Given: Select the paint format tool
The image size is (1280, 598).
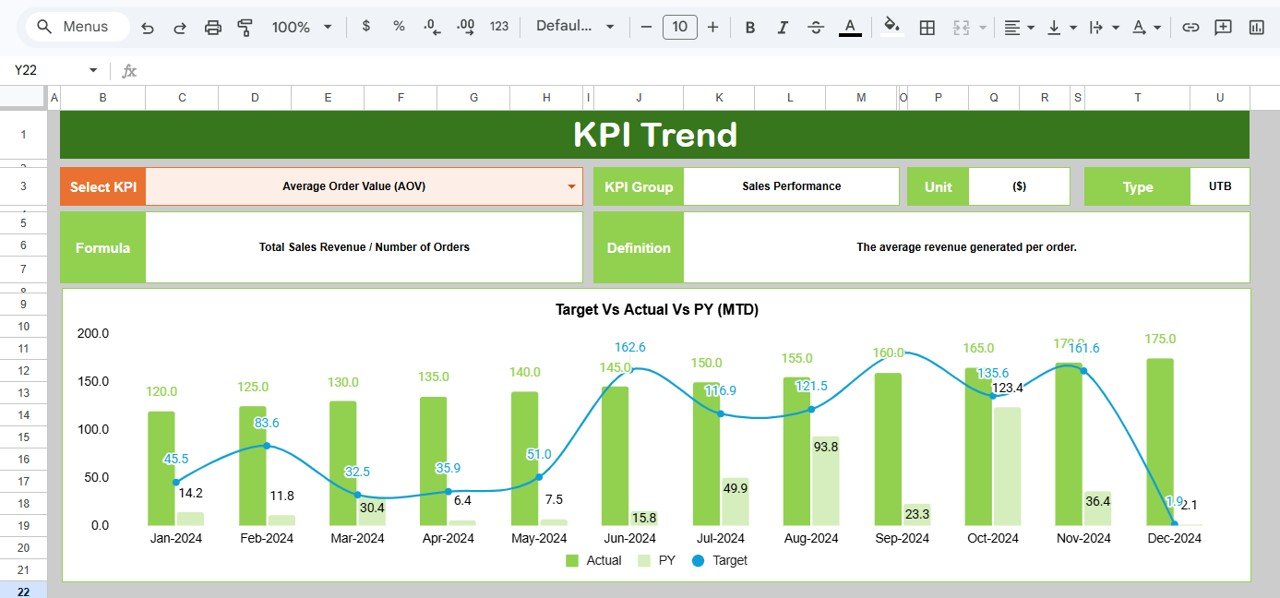Looking at the screenshot, I should [245, 27].
